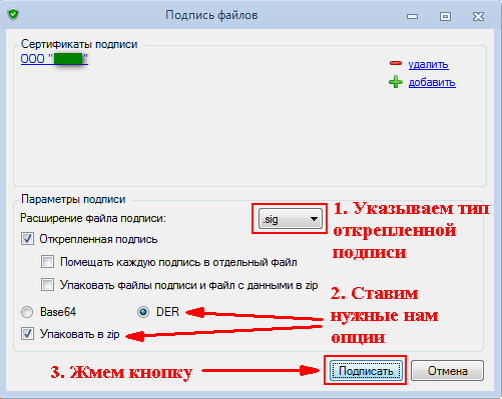Click the Подписать button
Image resolution: width=502 pixels, height=399 pixels.
(366, 371)
